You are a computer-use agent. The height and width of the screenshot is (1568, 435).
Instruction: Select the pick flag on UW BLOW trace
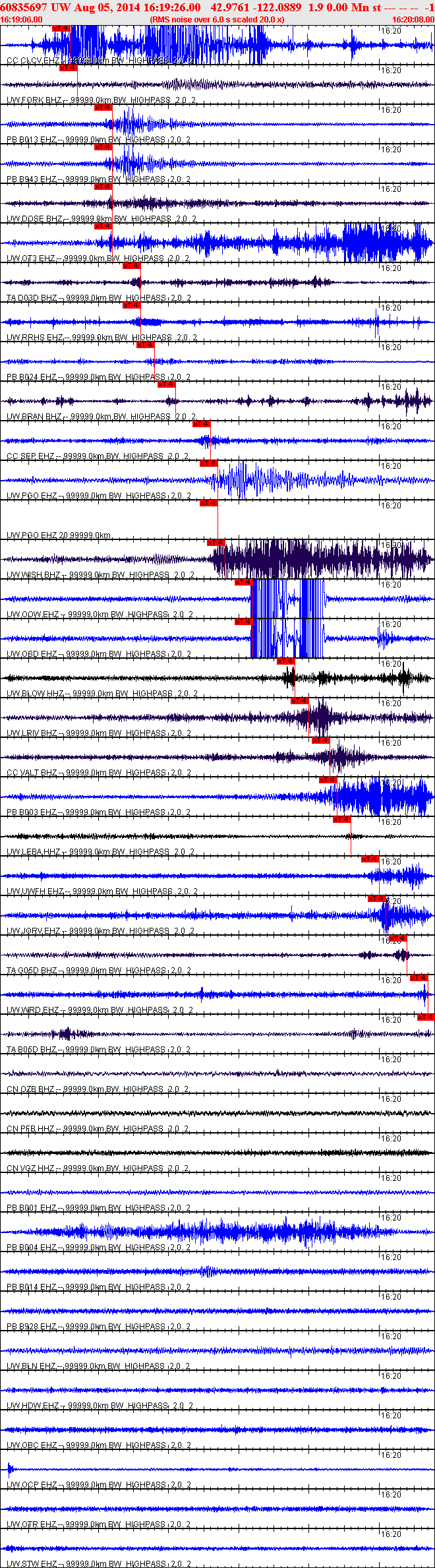[x=285, y=661]
